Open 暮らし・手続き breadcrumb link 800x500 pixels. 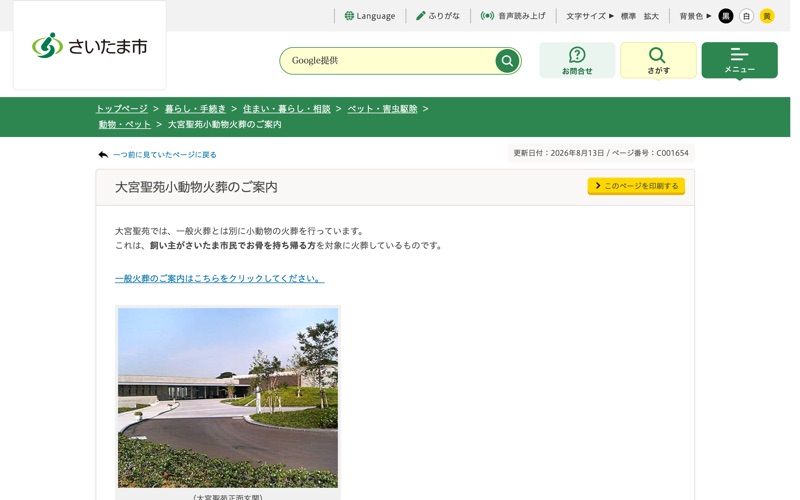coord(195,109)
